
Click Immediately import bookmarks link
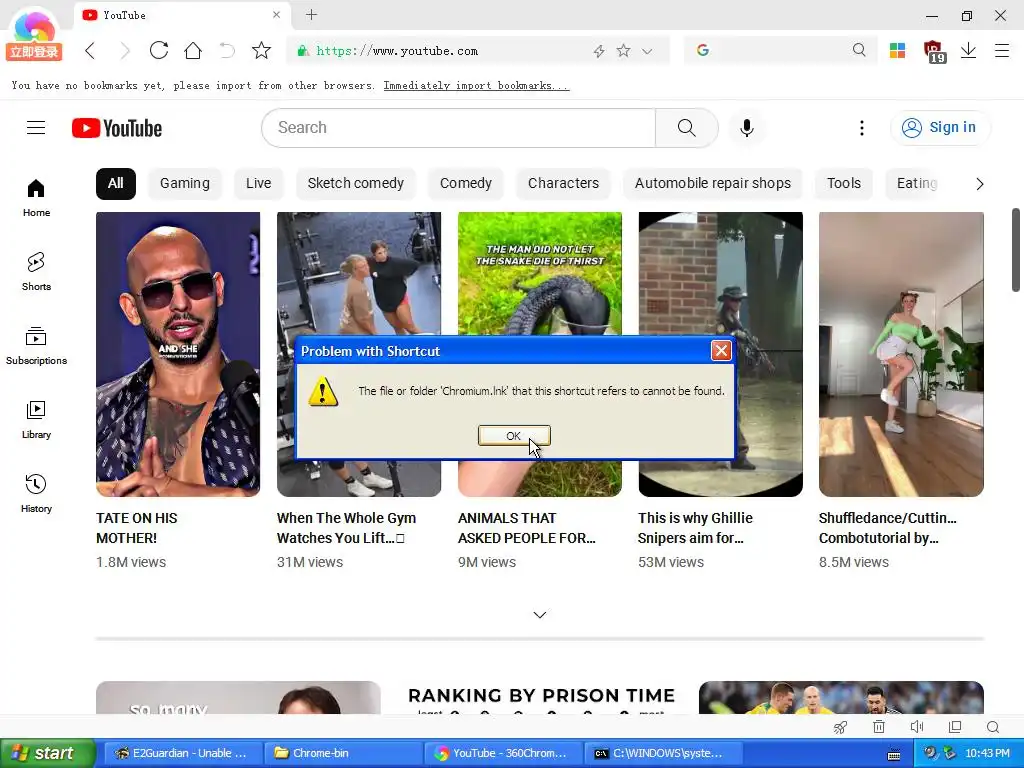pos(476,86)
